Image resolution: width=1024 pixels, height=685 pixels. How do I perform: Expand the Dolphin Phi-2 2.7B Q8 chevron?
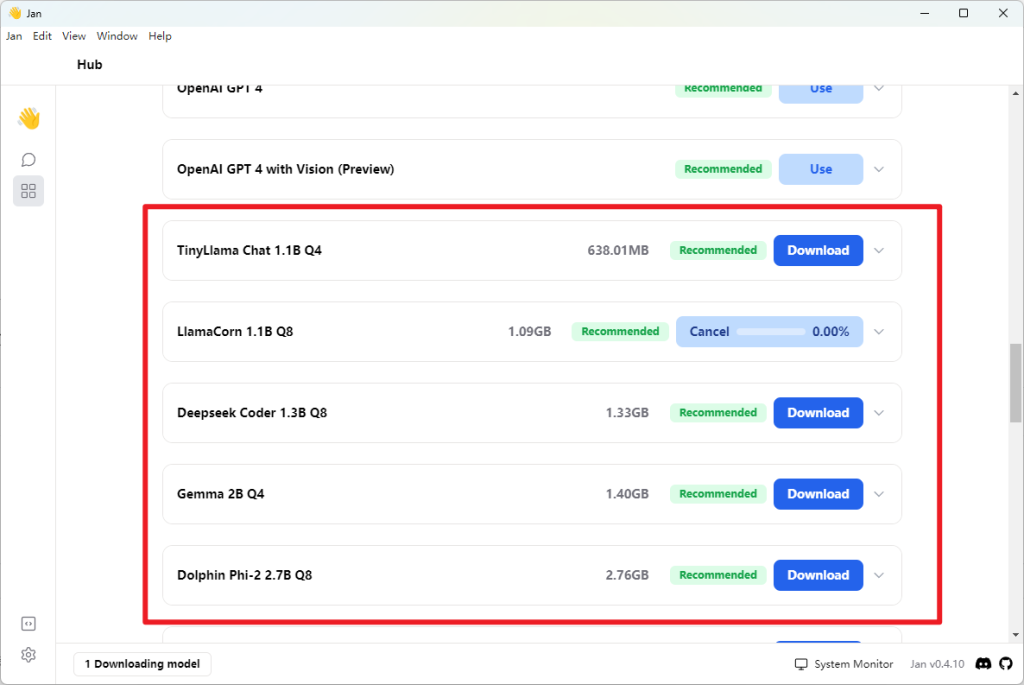coord(879,575)
